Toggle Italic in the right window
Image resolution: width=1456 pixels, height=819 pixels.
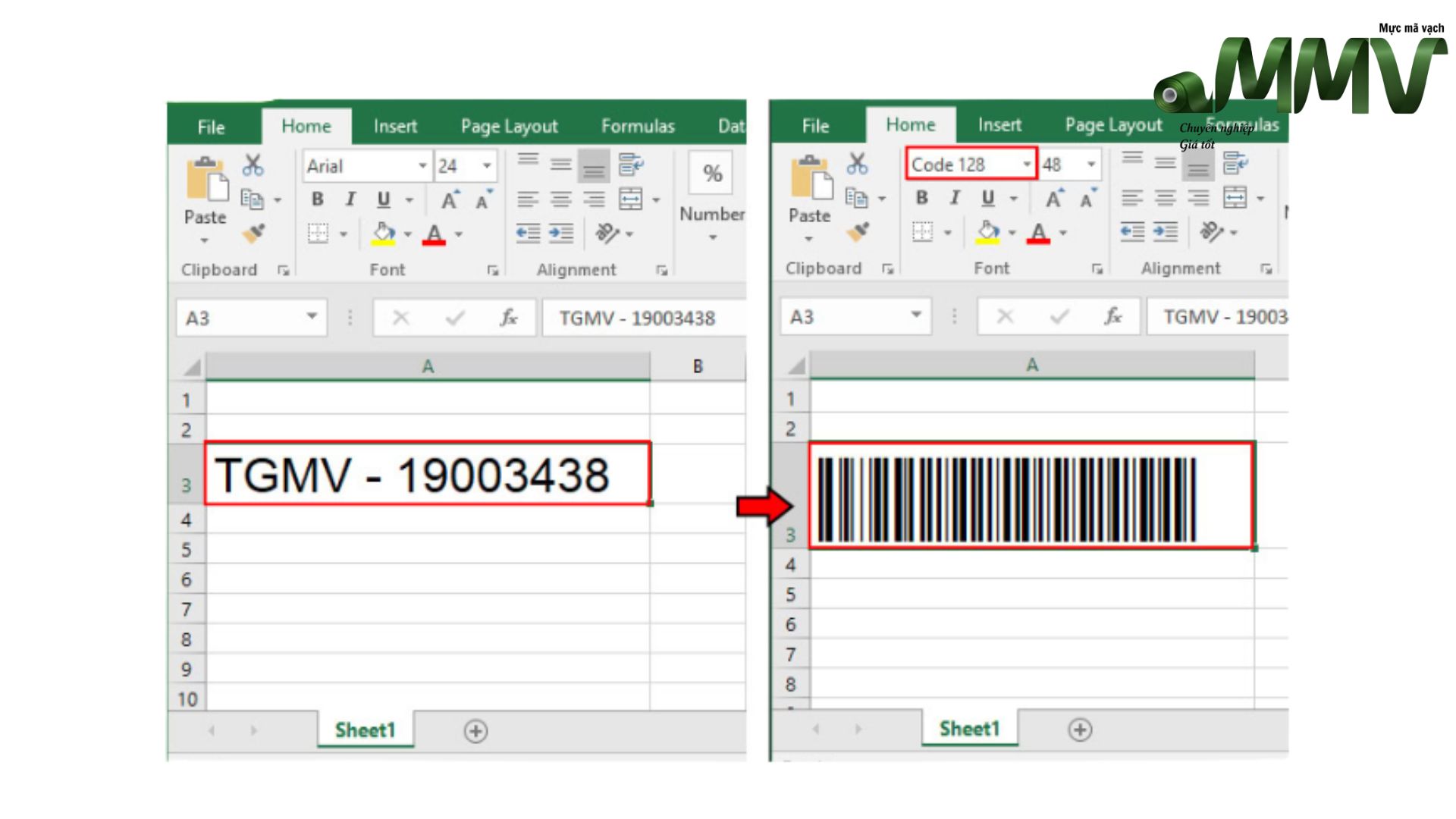click(x=955, y=198)
